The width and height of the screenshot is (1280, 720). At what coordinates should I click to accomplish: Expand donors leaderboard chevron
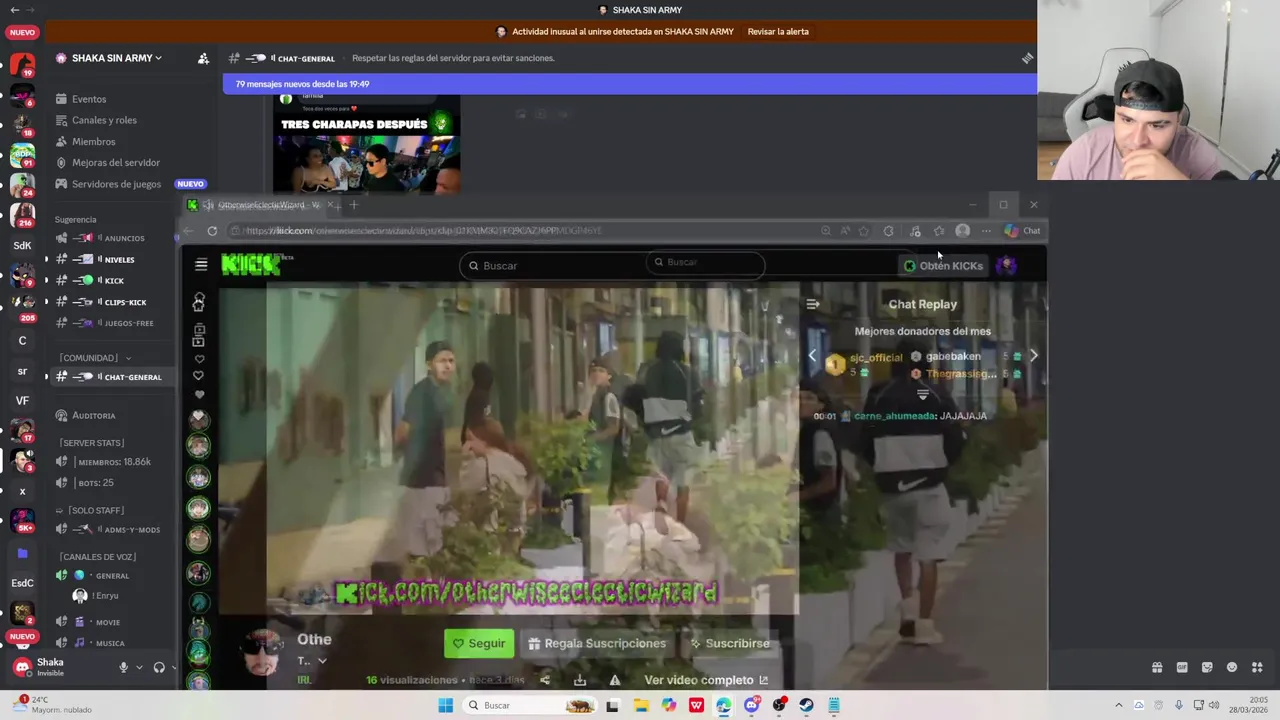[923, 395]
